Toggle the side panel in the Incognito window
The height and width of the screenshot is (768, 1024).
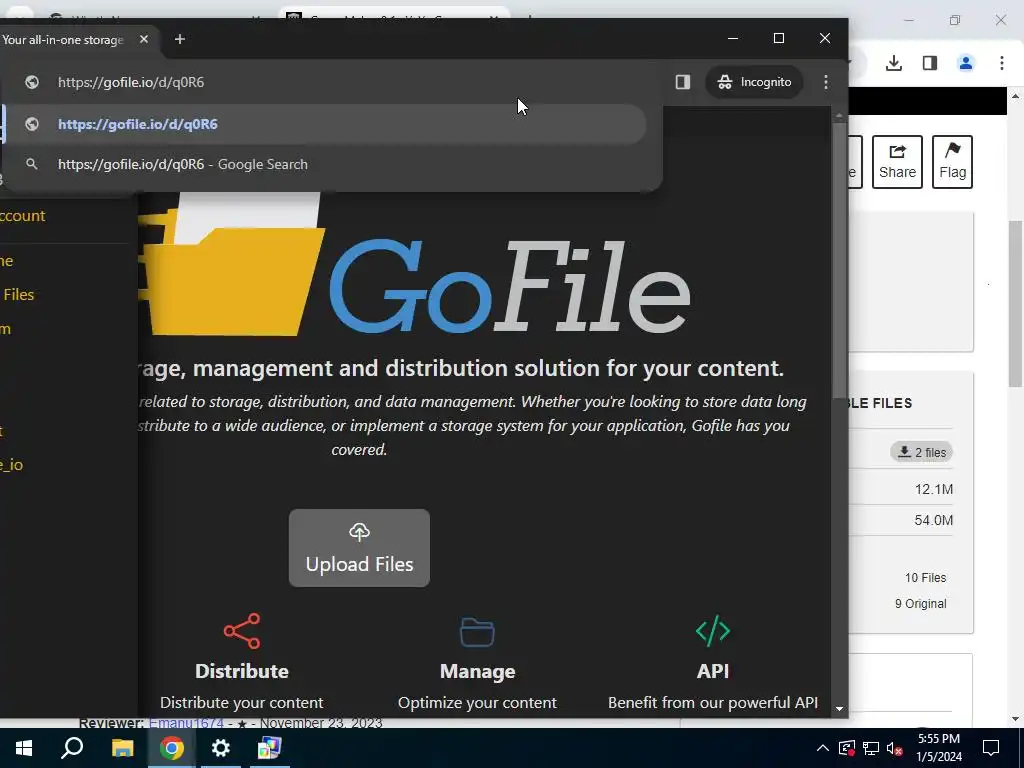682,82
